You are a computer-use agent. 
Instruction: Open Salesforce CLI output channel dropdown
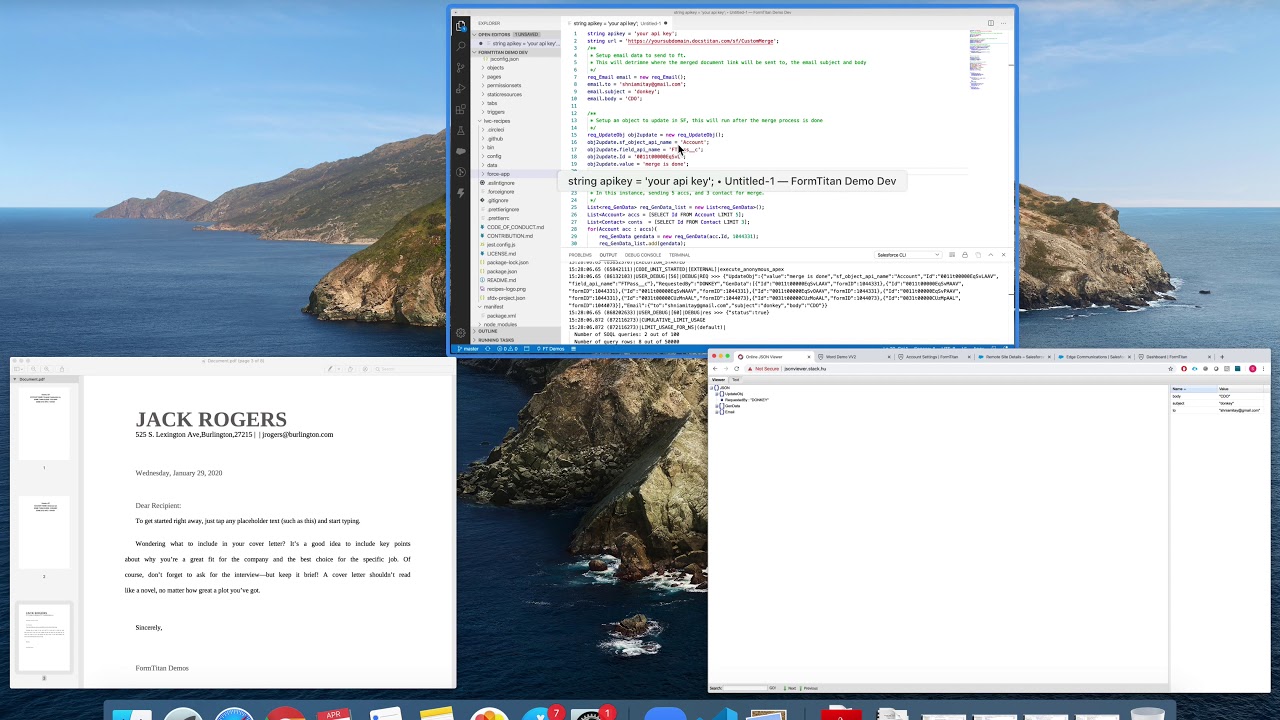point(907,255)
